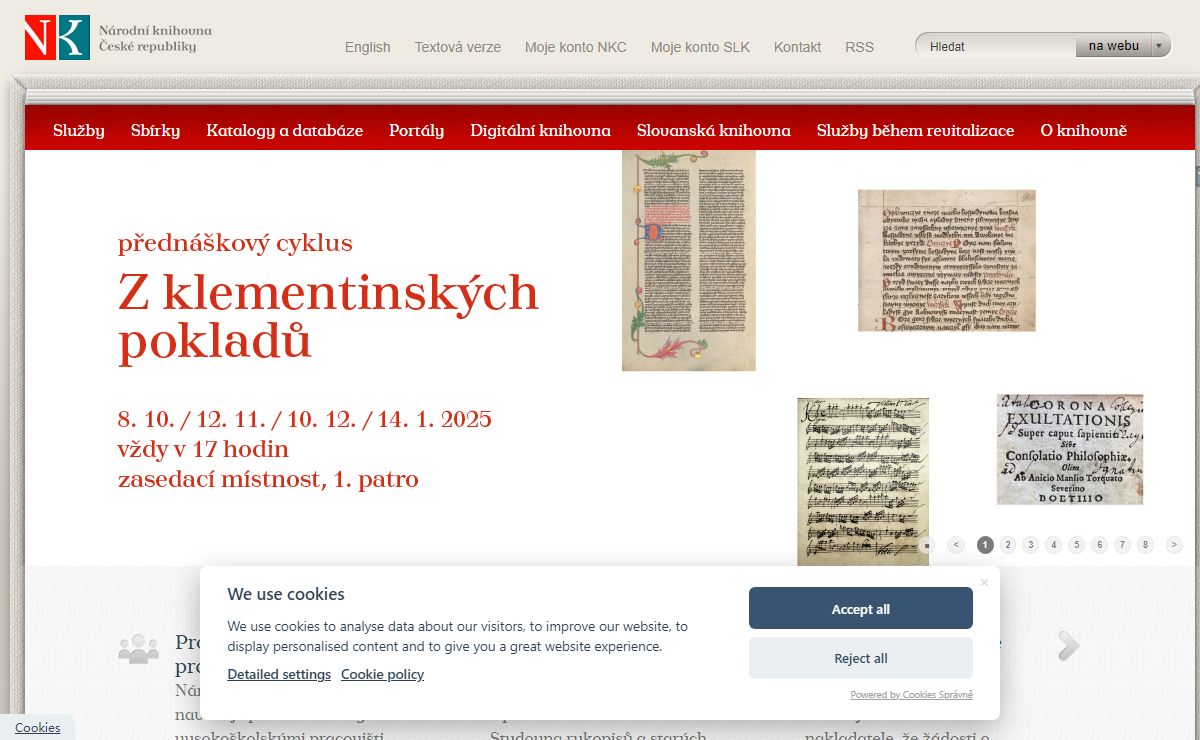
Task: Open the O knihovně menu
Action: pyautogui.click(x=1084, y=130)
